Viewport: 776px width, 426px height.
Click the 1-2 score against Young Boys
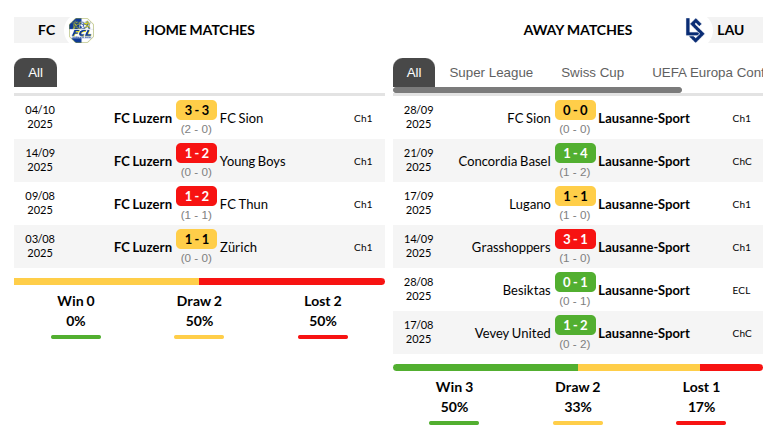point(196,153)
